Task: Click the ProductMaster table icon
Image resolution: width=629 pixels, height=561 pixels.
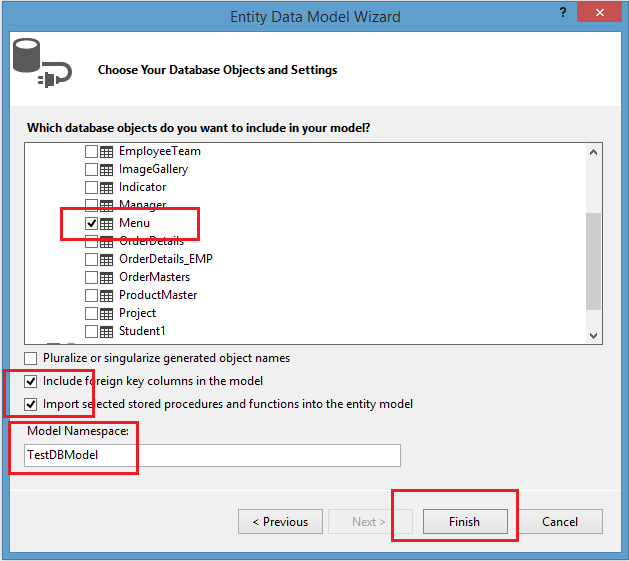Action: [107, 295]
